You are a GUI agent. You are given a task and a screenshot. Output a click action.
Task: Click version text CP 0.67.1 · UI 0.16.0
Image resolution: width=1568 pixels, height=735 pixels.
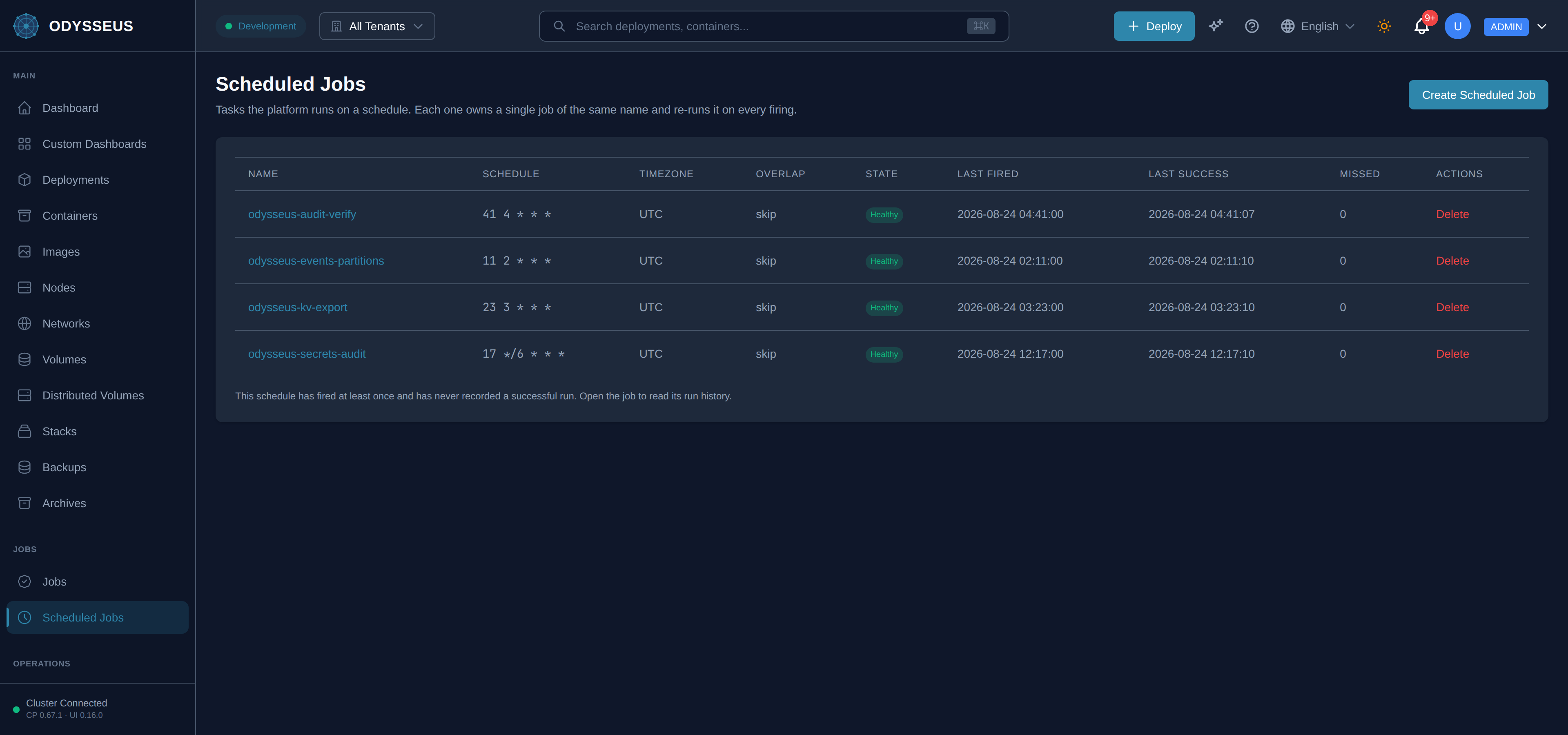(65, 715)
